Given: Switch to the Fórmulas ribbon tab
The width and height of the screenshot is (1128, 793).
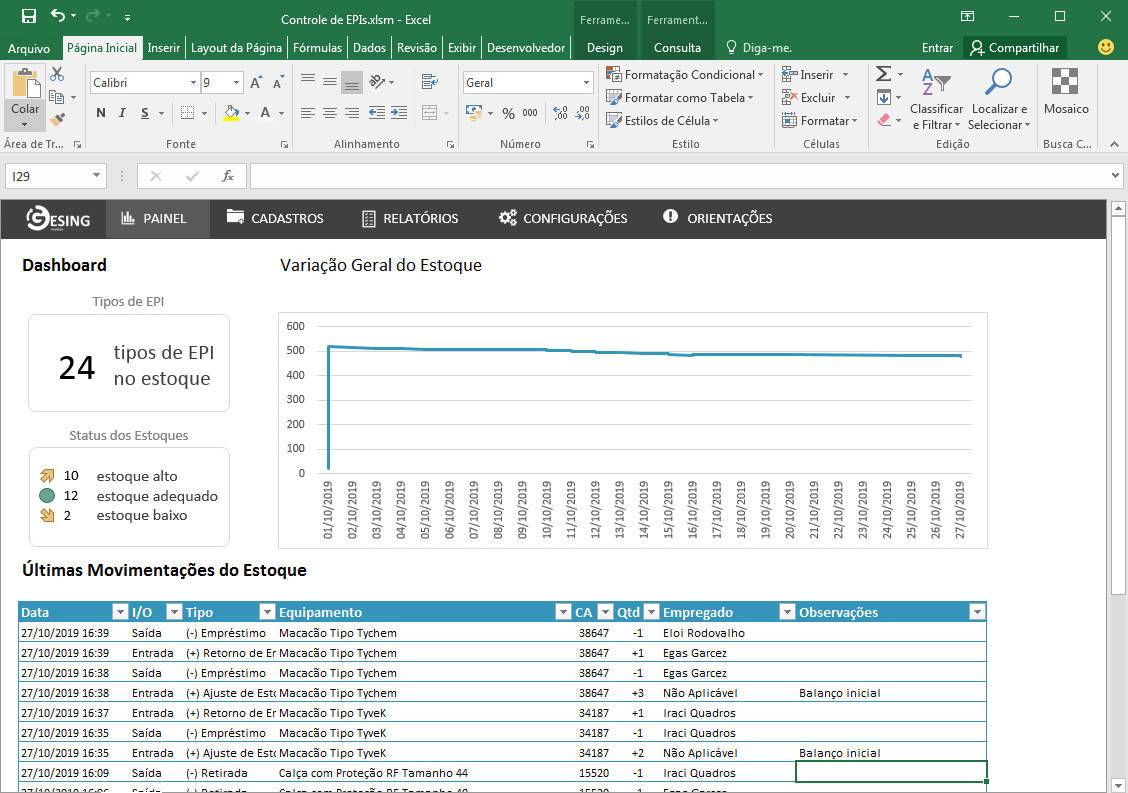Looking at the screenshot, I should click(x=317, y=47).
